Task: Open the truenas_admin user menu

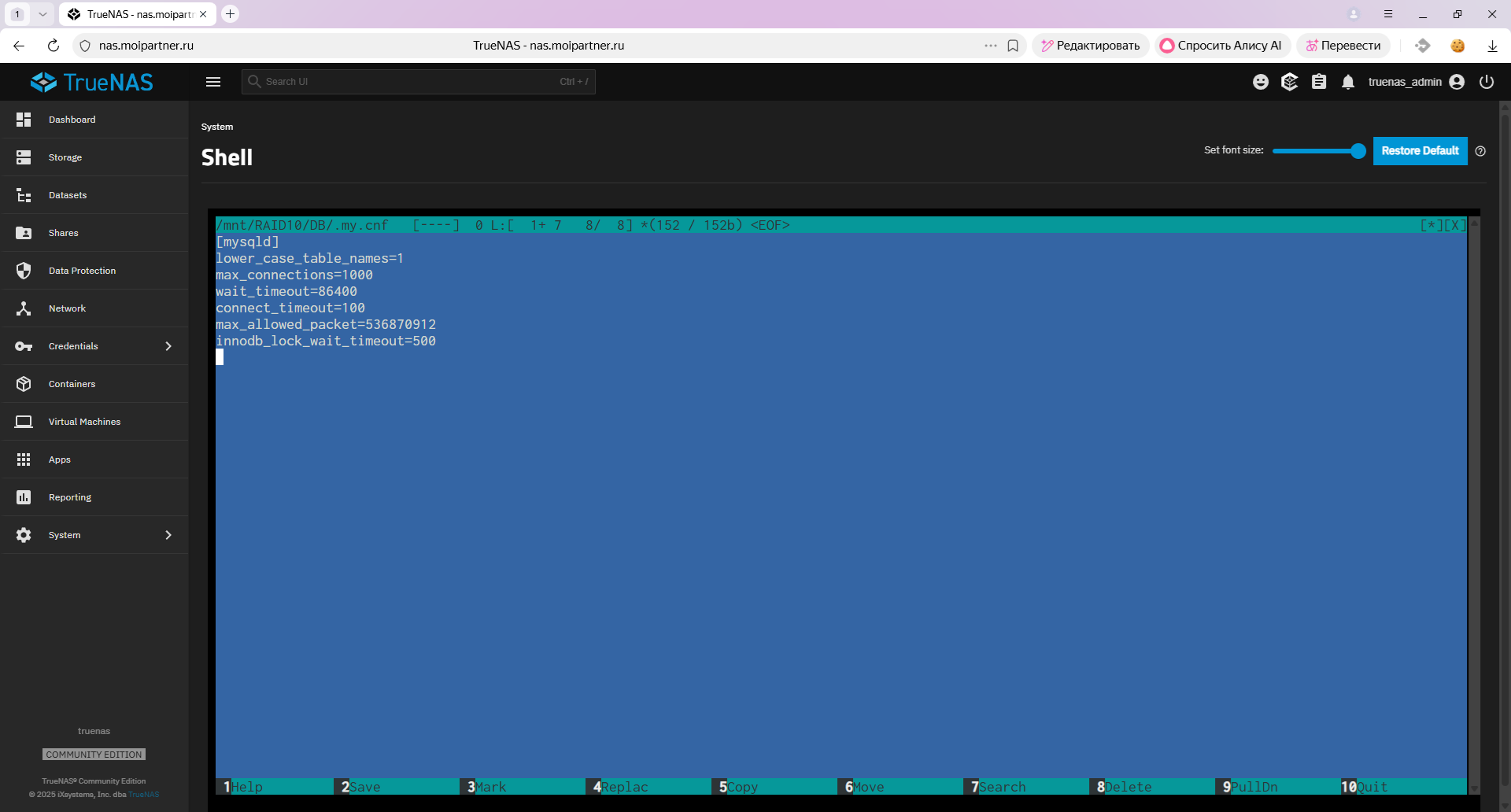Action: [1416, 82]
